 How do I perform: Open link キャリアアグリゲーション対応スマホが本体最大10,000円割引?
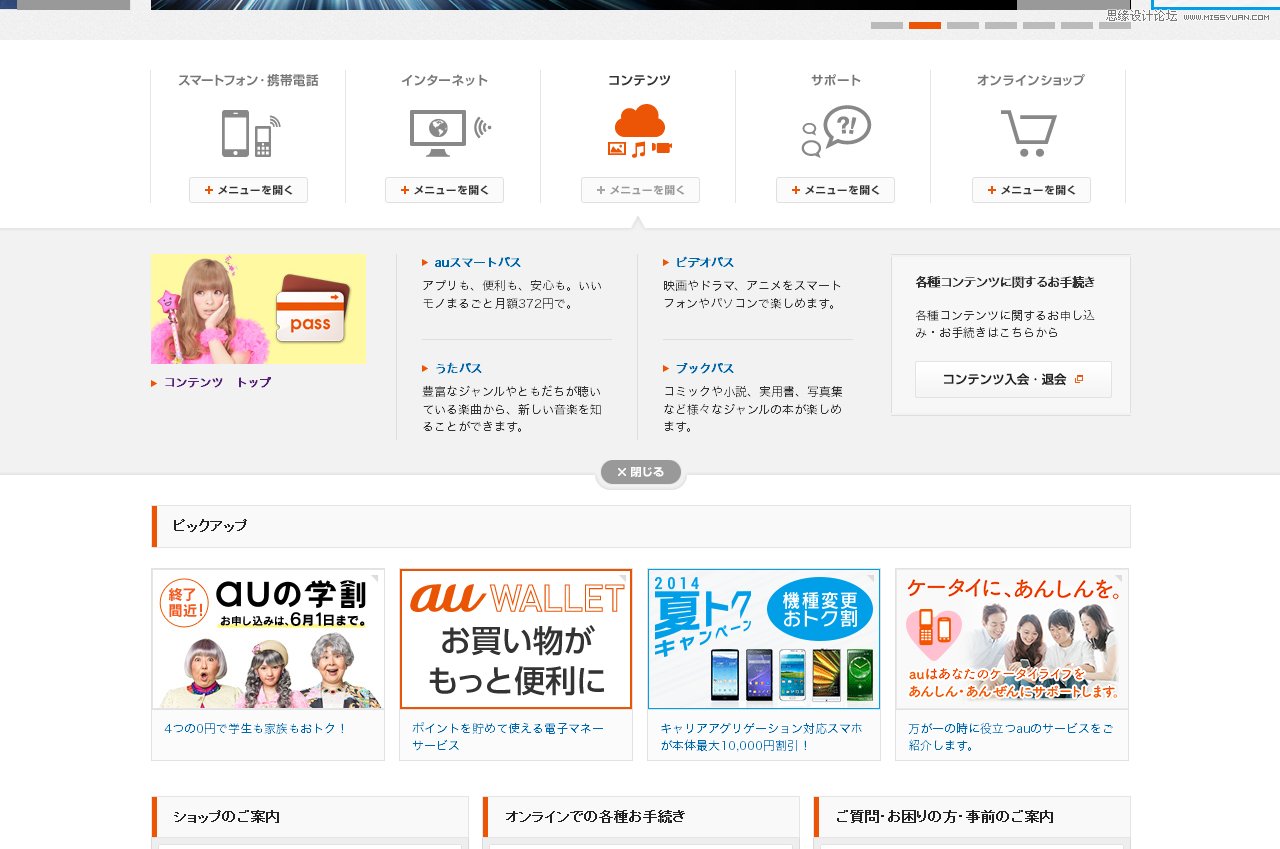(x=761, y=737)
